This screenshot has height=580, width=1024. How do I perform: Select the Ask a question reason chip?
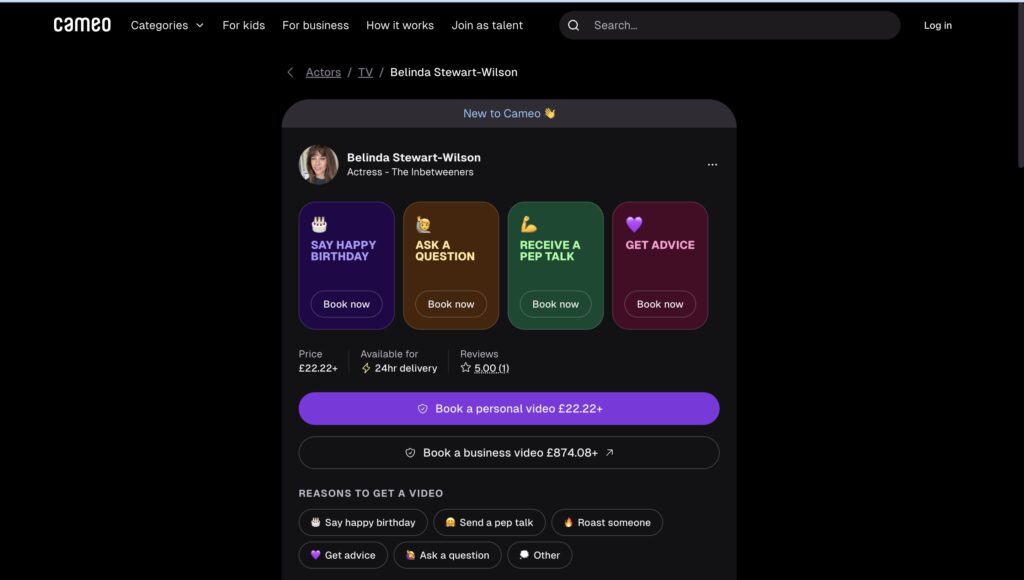[447, 555]
